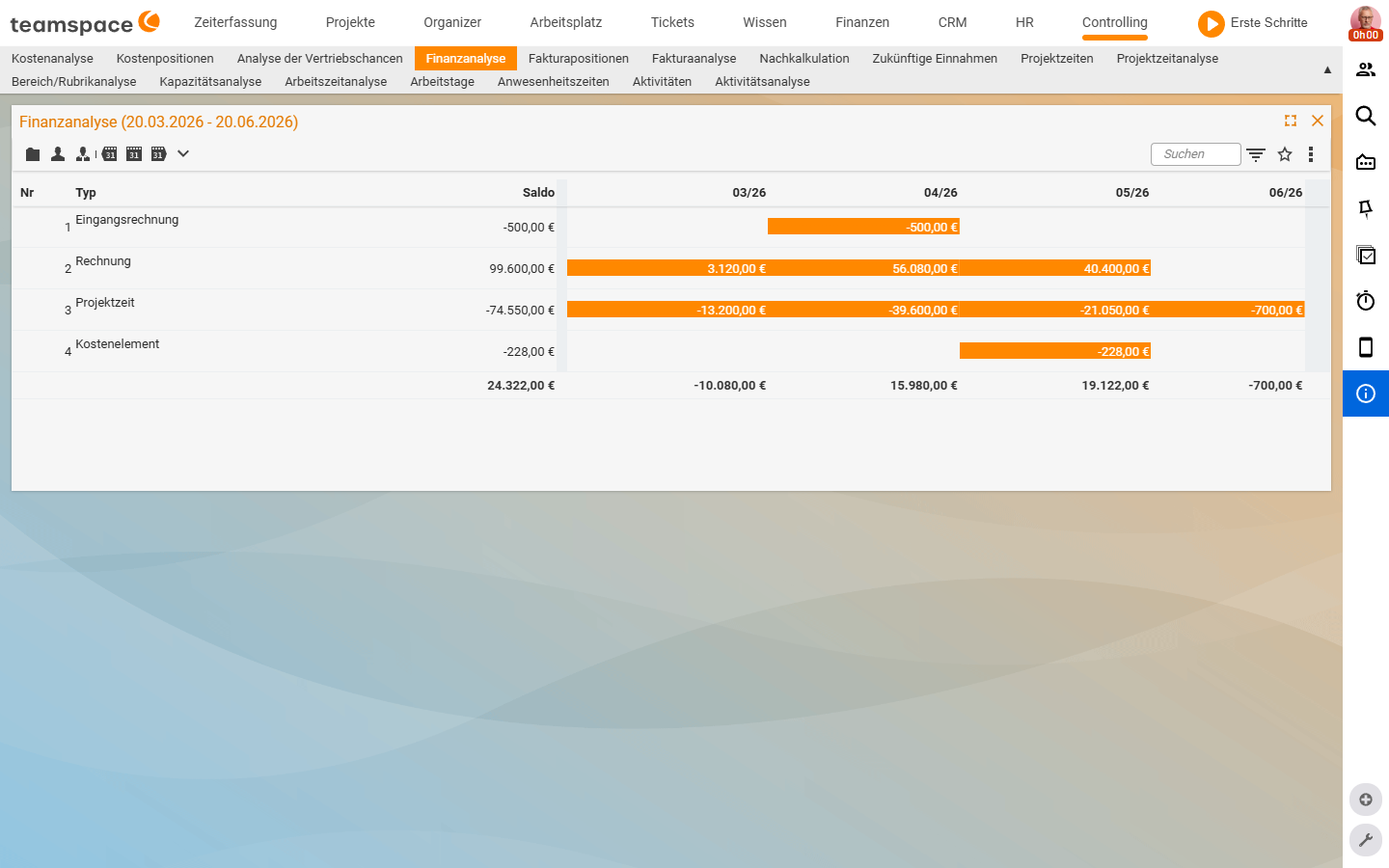Select the Projektzeit row label
The height and width of the screenshot is (868, 1389).
[105, 303]
